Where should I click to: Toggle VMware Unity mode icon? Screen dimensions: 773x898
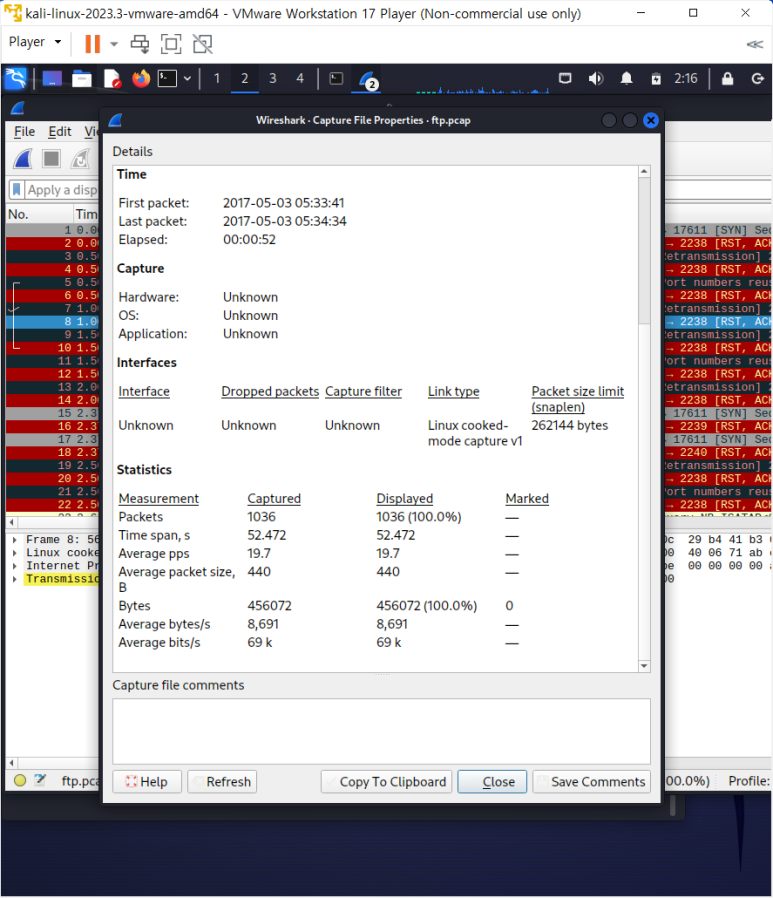click(203, 44)
